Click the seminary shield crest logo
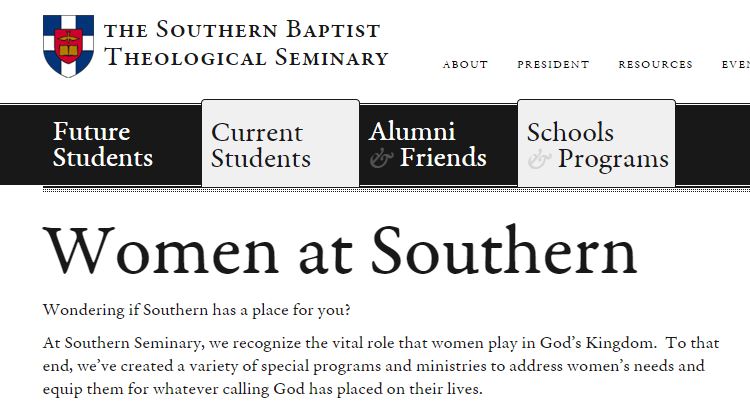The image size is (750, 407). coord(68,45)
